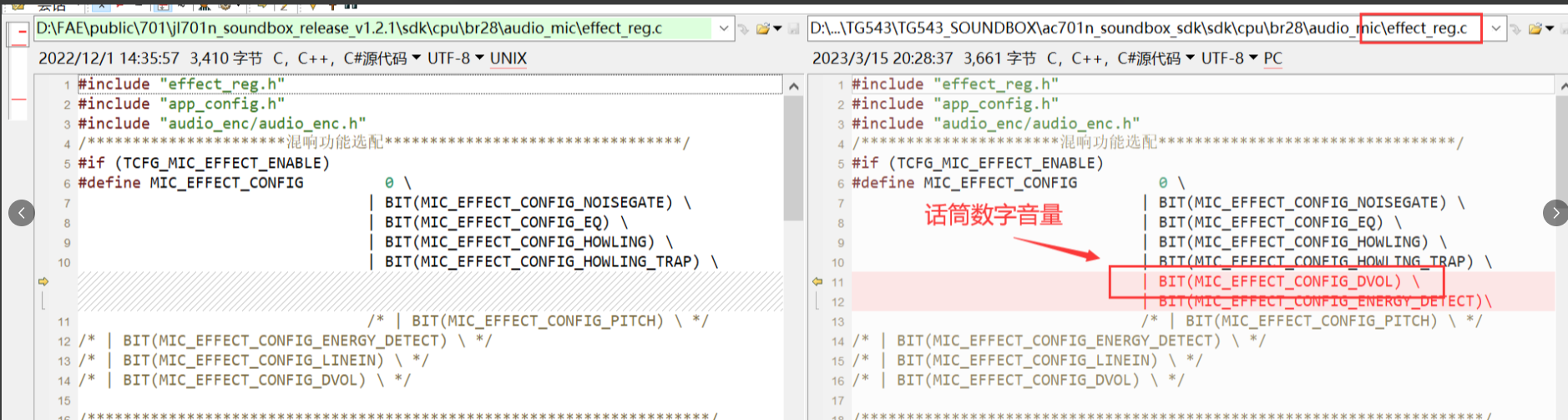Image resolution: width=1568 pixels, height=420 pixels.
Task: Open the left pane UTF-8 encoding dropdown
Action: coord(456,58)
